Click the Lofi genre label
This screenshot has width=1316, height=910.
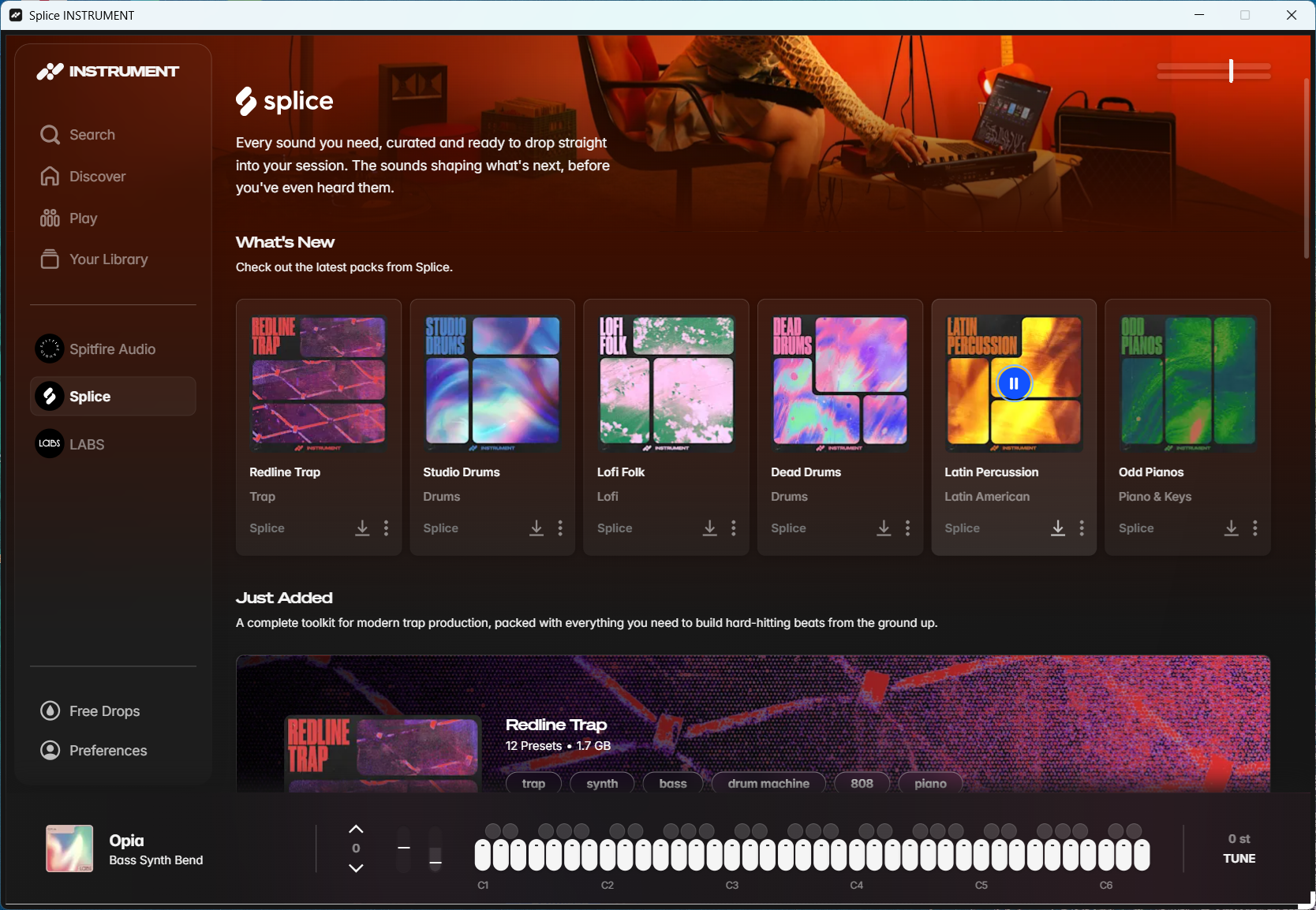pos(608,497)
